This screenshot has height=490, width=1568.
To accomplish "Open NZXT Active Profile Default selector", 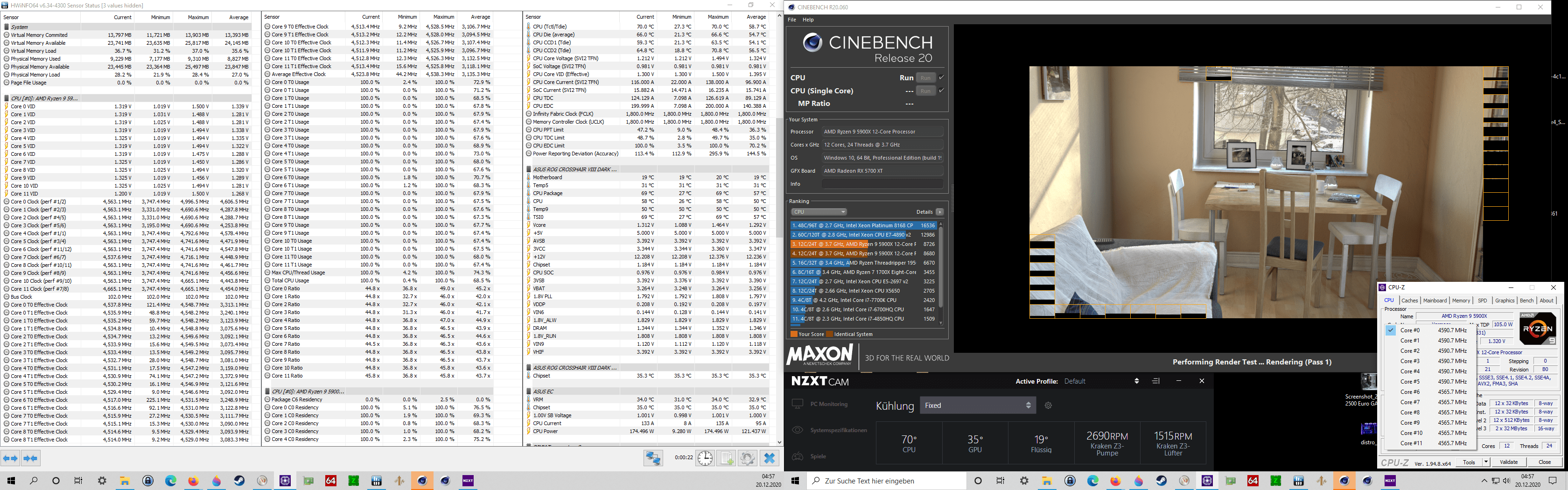I will 1101,381.
